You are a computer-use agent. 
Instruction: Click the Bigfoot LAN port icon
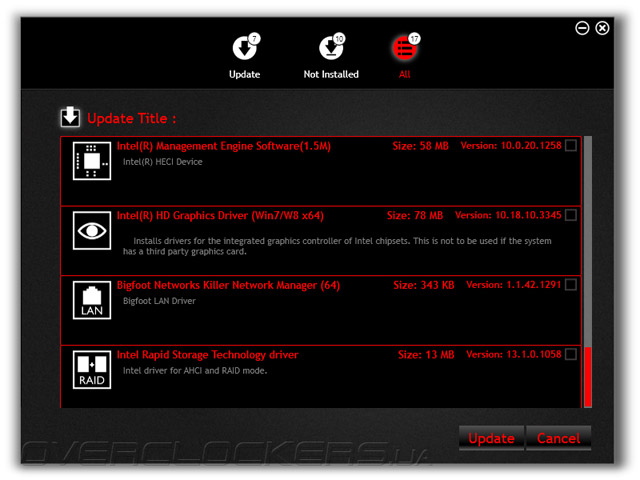click(92, 300)
